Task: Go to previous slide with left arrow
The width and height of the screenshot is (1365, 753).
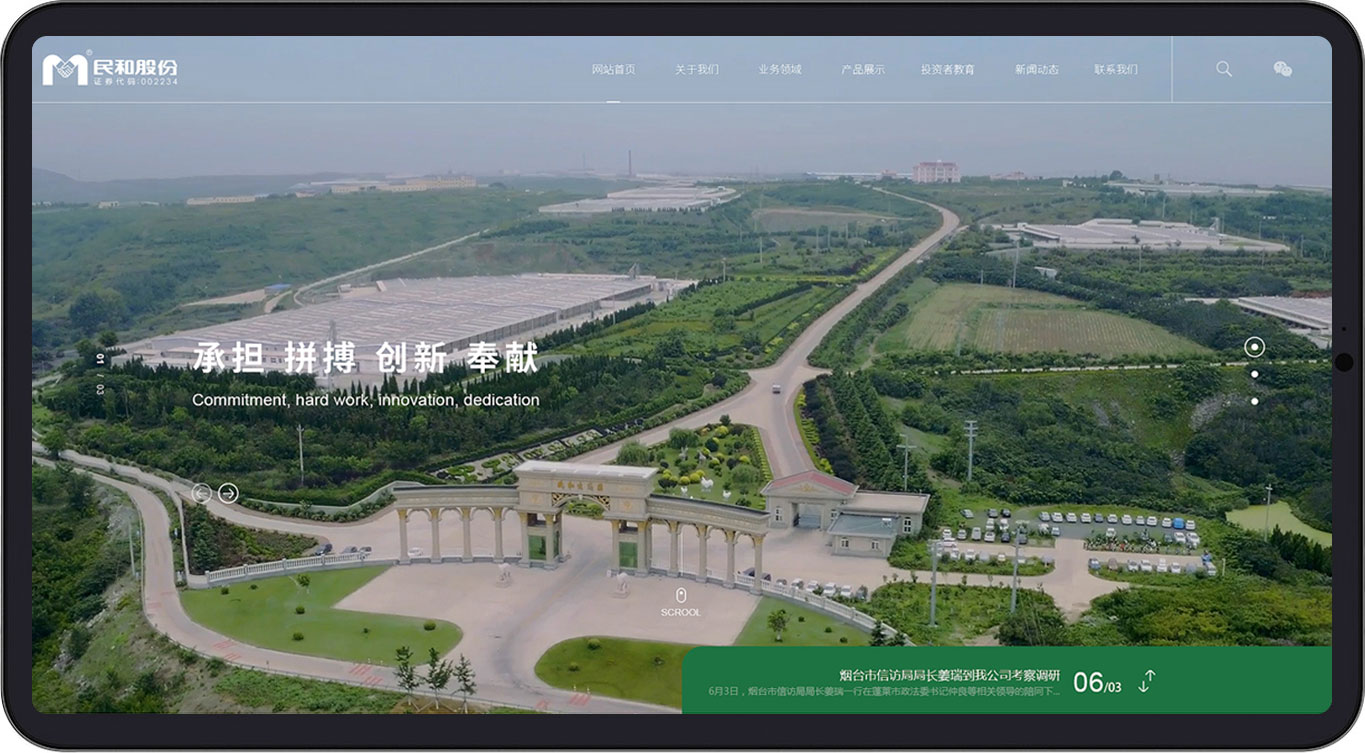Action: pos(201,493)
